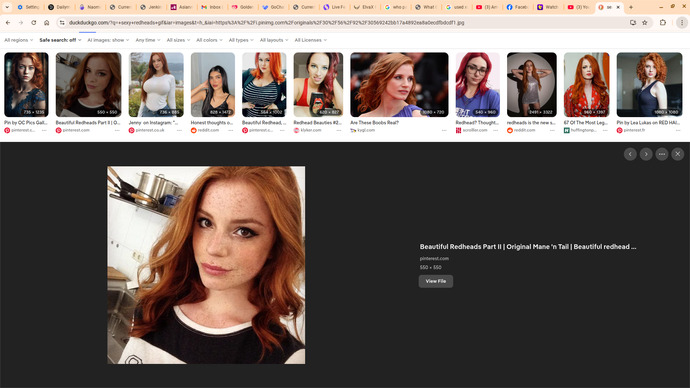Open the three-dots more options in detail panel

tap(661, 154)
